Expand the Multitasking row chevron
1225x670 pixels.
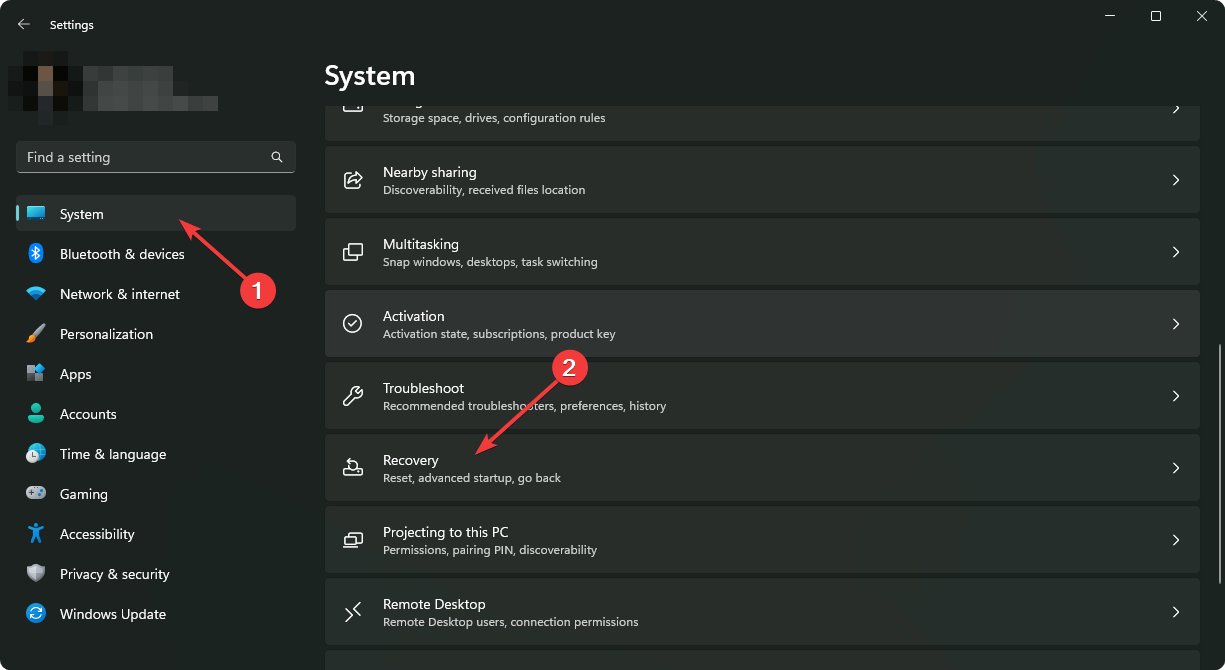pos(1176,252)
